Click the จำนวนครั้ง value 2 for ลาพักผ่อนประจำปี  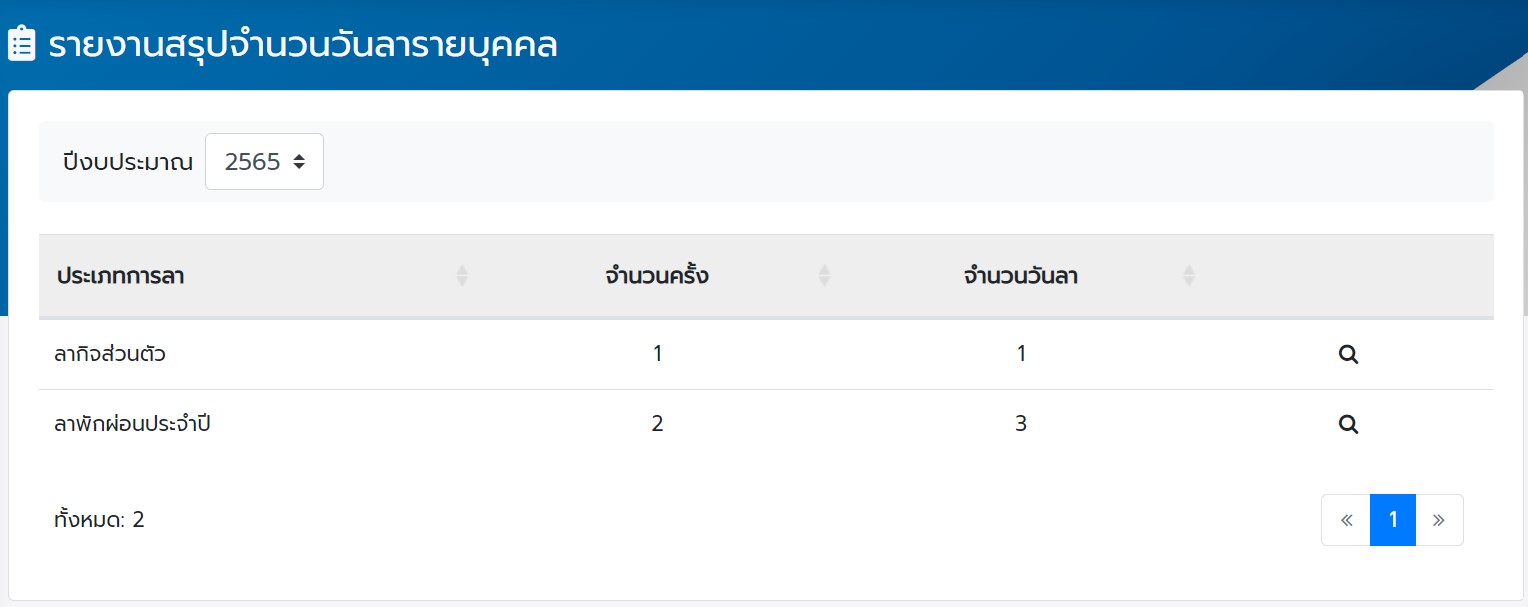657,424
